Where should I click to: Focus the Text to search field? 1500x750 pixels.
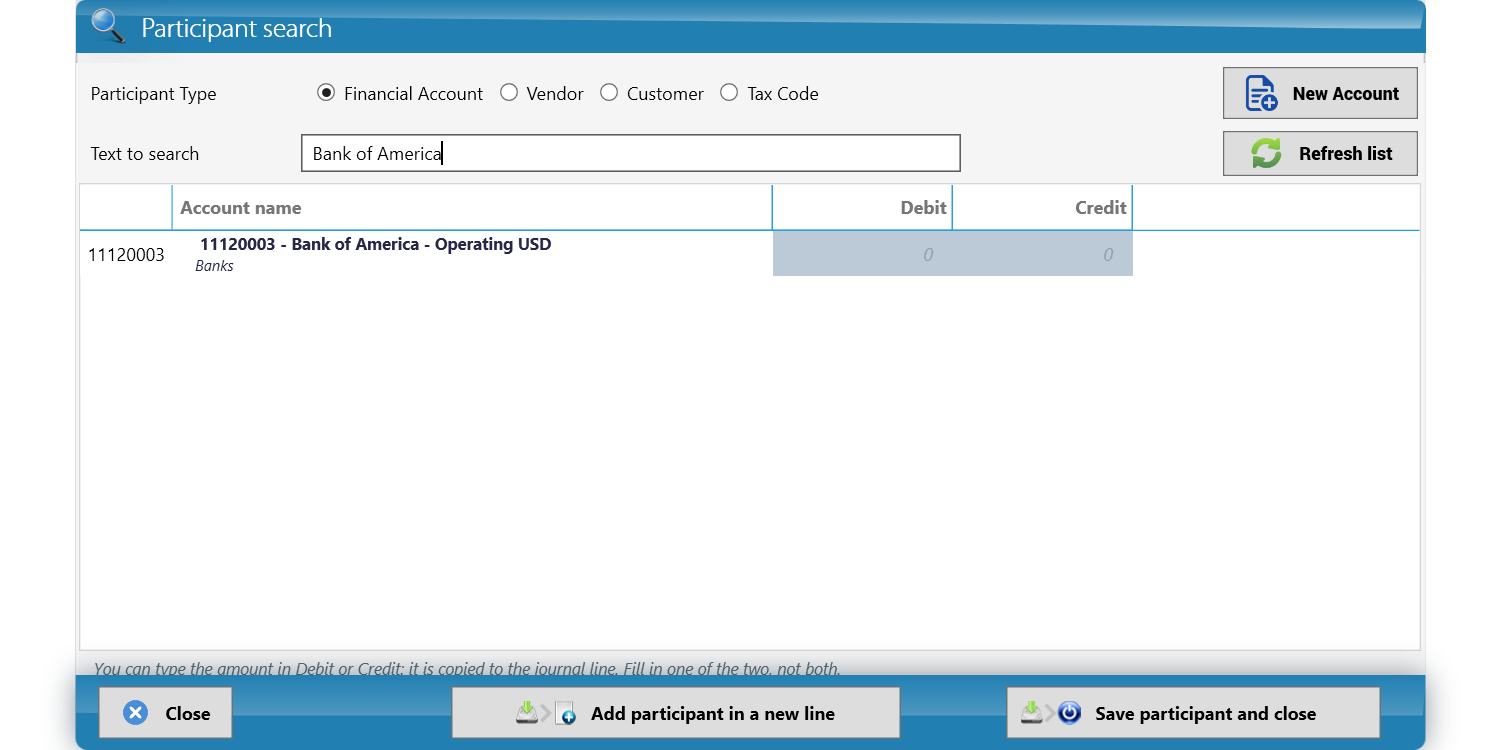tap(631, 153)
